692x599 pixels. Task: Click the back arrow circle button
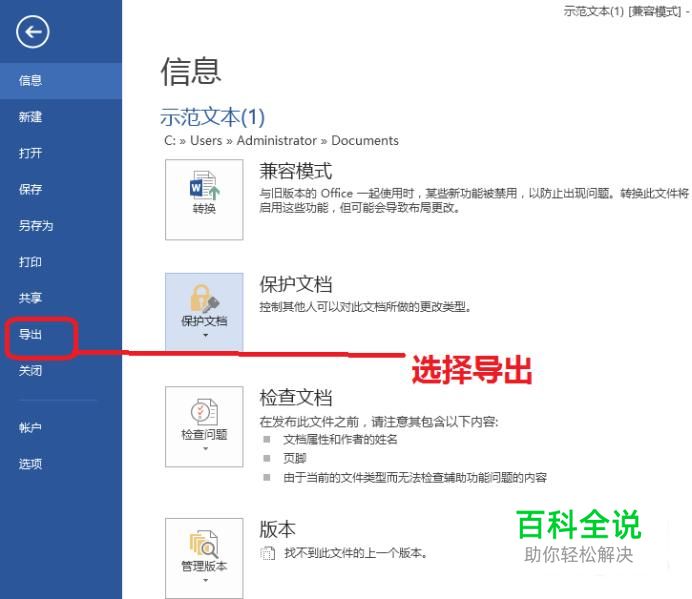pyautogui.click(x=33, y=32)
